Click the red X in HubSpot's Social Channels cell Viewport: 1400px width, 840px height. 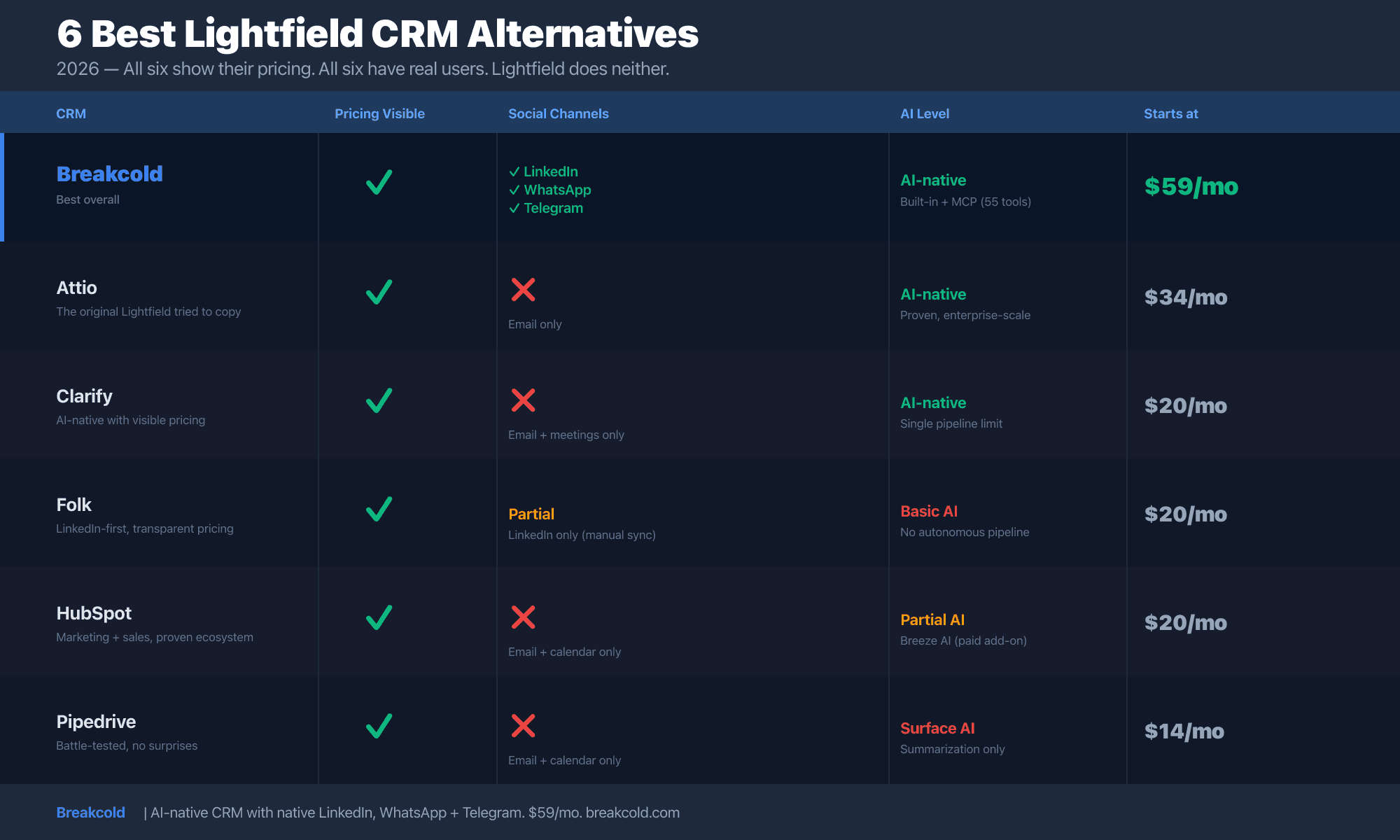523,617
